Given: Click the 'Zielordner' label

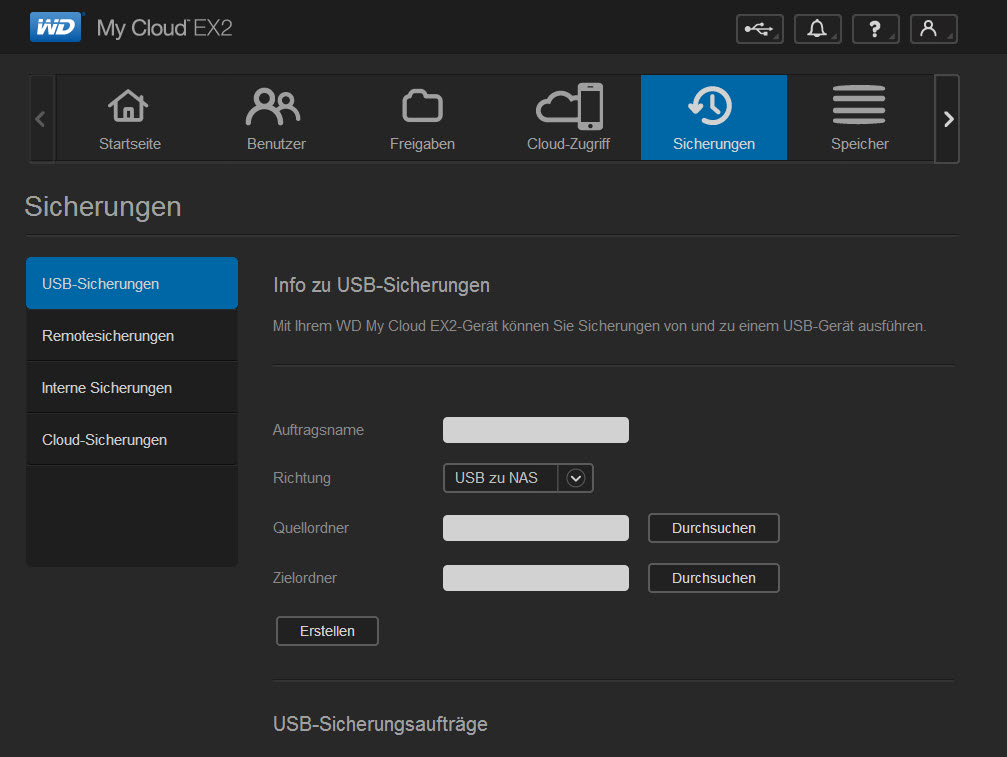Looking at the screenshot, I should pyautogui.click(x=304, y=578).
